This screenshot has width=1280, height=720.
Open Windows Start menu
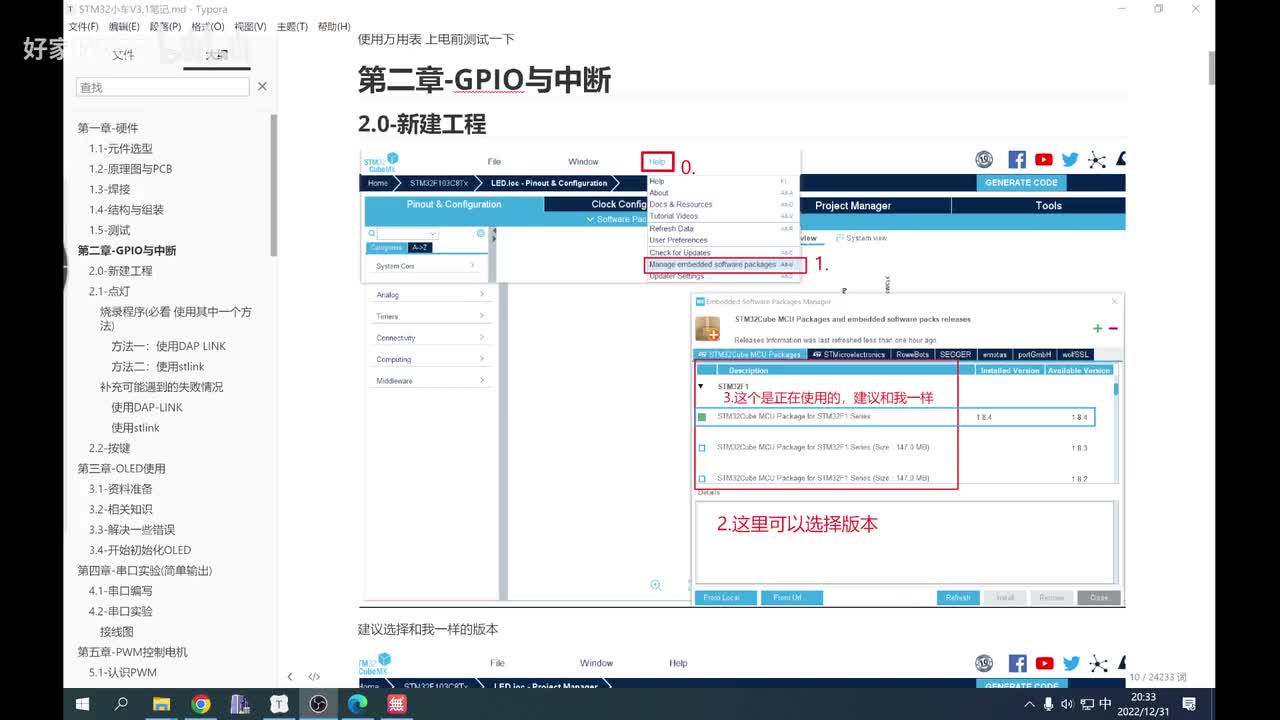83,704
